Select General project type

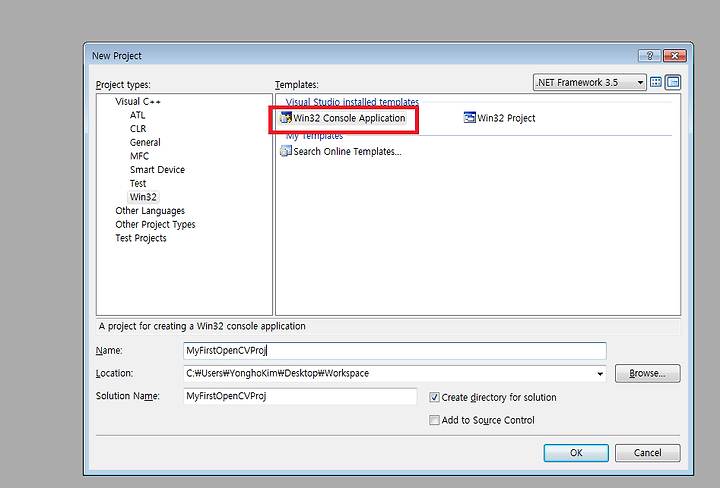145,142
